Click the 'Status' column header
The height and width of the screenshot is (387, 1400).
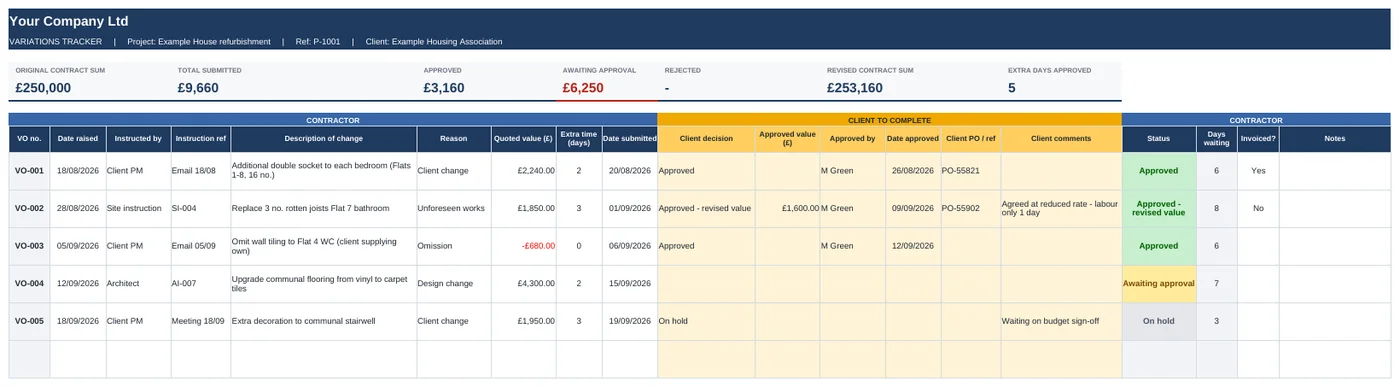pos(1159,139)
